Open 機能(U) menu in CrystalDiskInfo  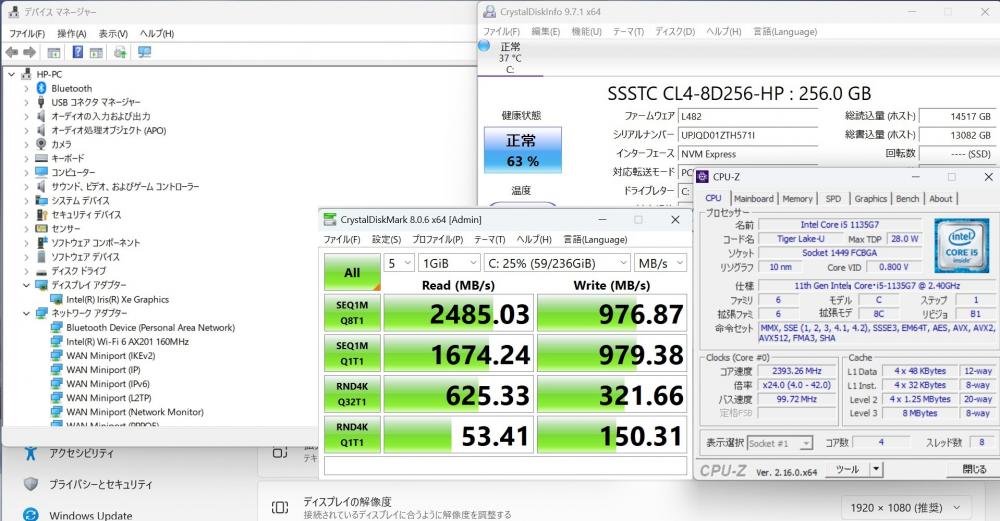tap(586, 31)
